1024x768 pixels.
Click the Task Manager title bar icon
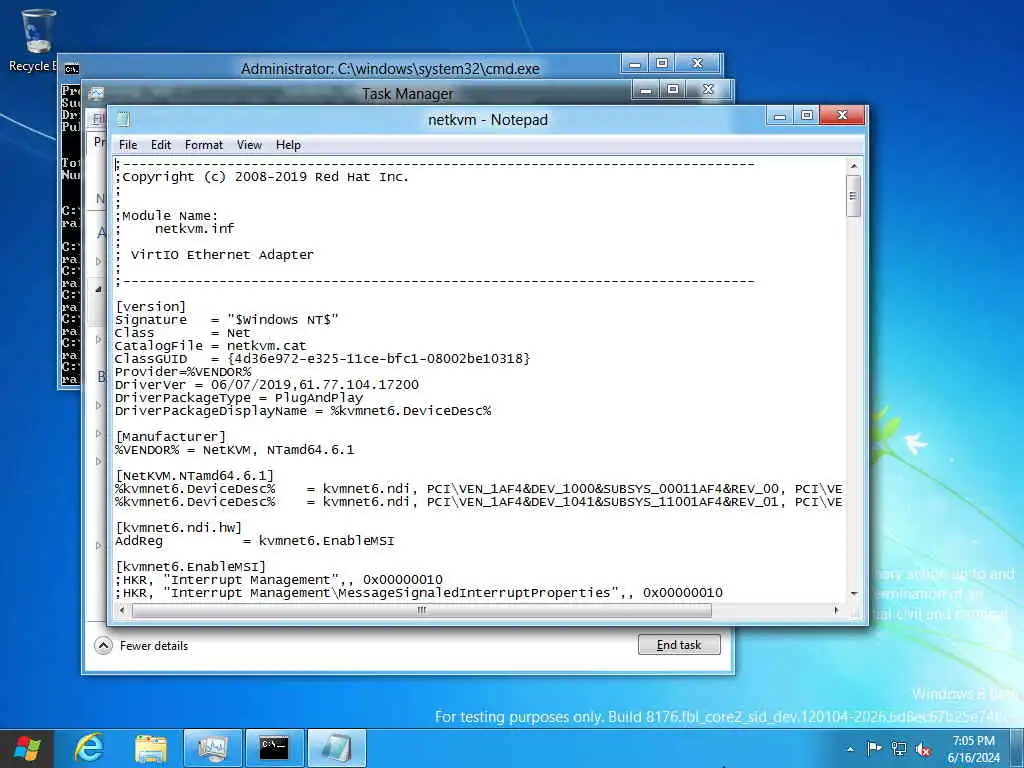click(x=96, y=93)
